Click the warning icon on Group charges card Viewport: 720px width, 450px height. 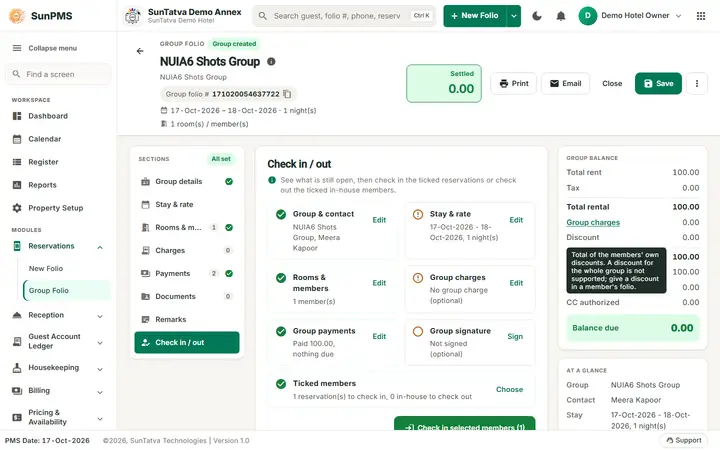[x=418, y=278]
